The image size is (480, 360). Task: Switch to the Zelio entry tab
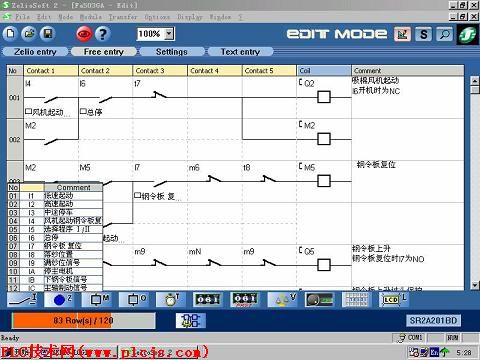35,52
